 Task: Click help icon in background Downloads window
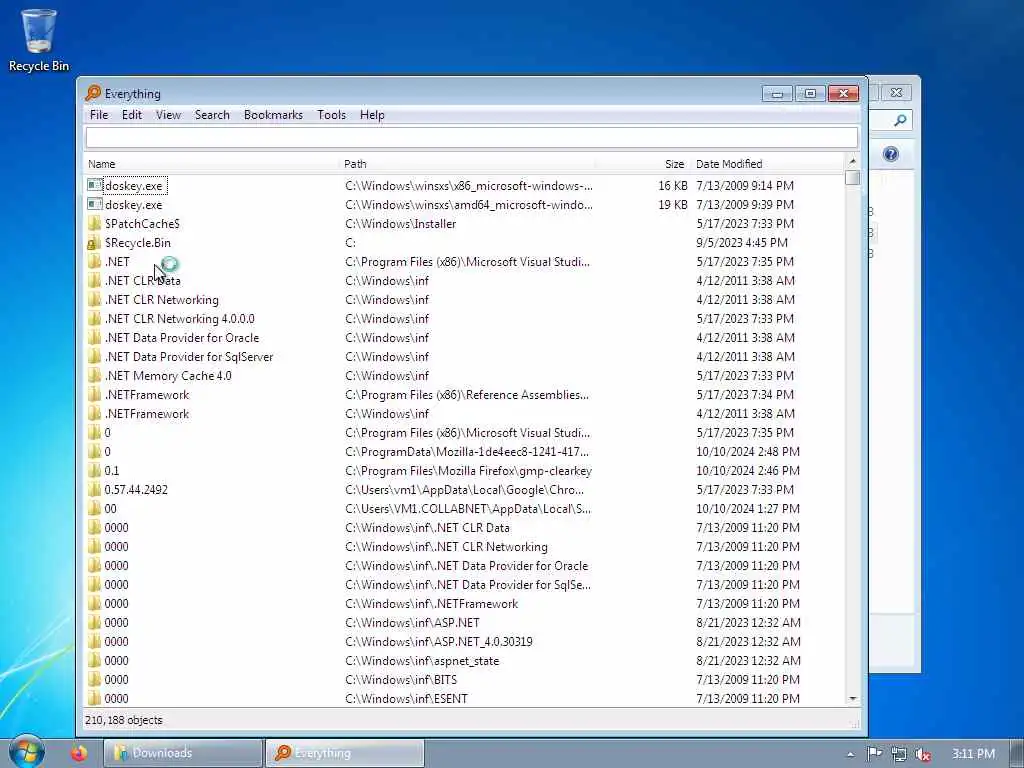click(x=891, y=154)
